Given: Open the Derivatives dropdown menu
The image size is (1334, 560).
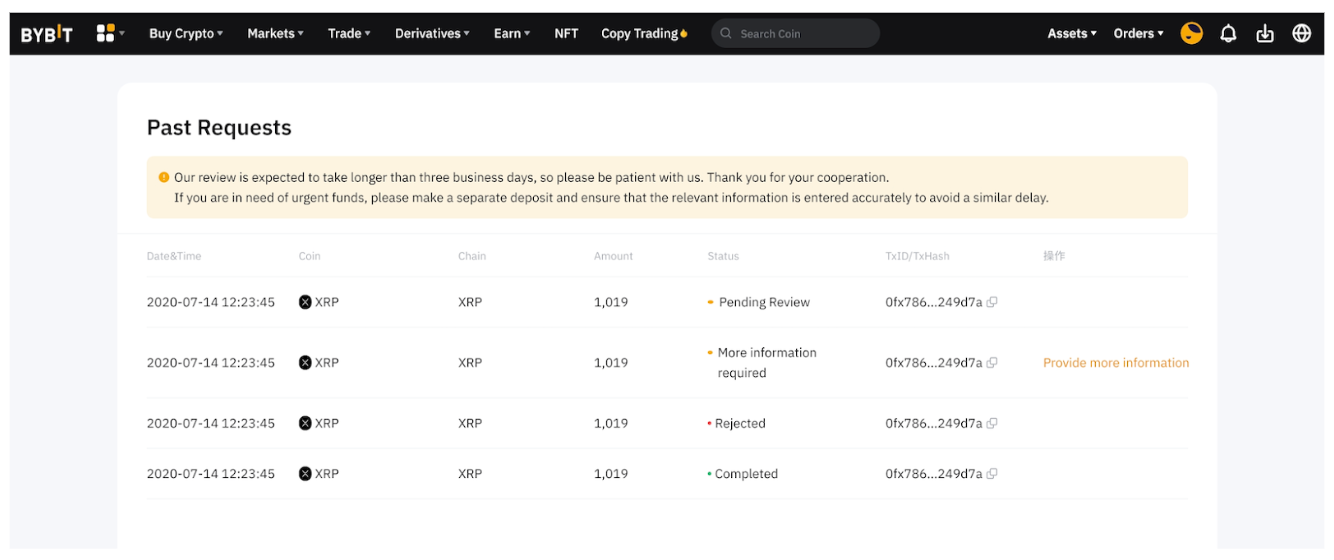Looking at the screenshot, I should point(432,33).
